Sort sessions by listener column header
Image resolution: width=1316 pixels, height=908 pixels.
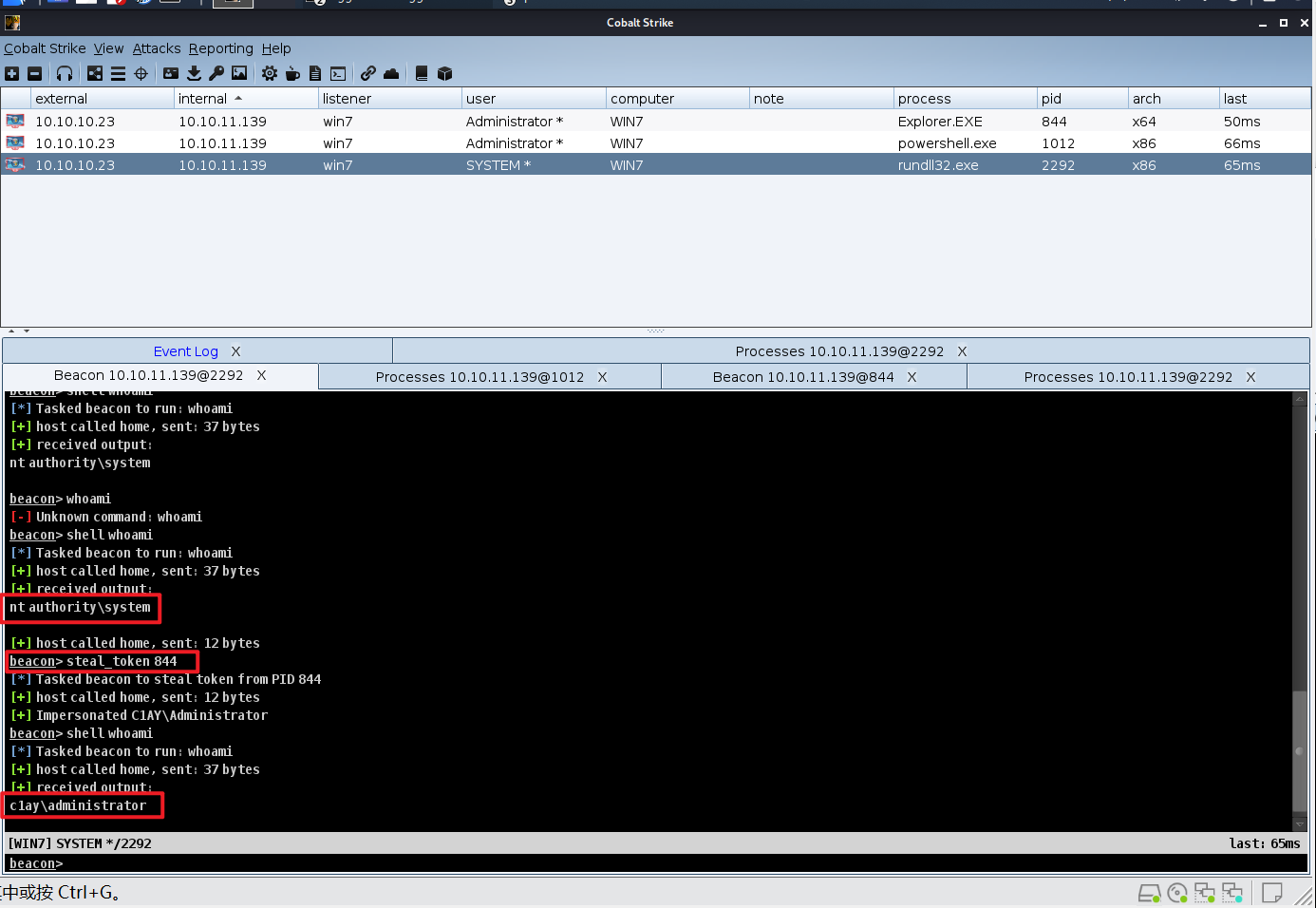[x=390, y=98]
